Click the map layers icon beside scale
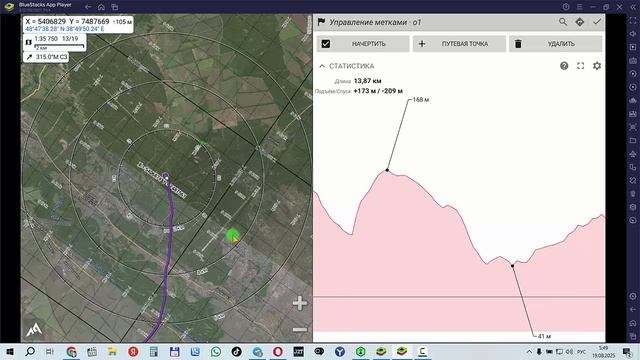 coord(29,42)
